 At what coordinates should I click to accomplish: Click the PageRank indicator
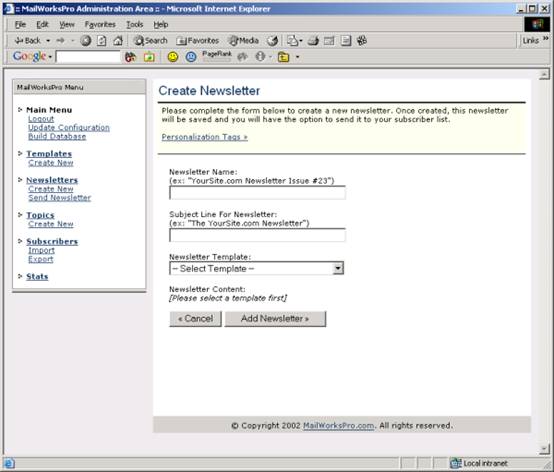217,56
